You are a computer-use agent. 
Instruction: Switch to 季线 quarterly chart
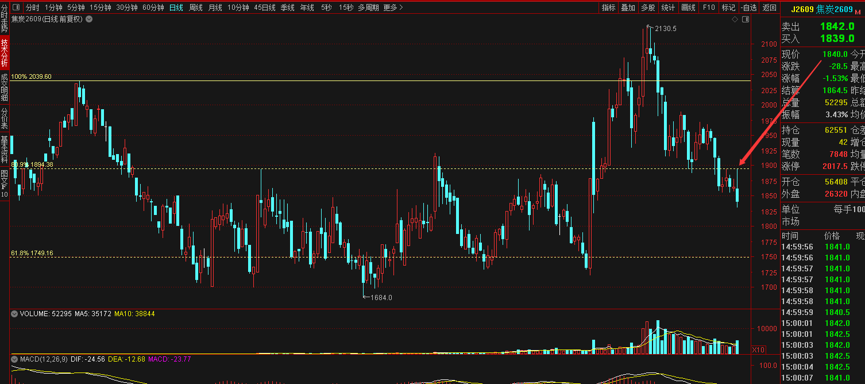coord(287,8)
